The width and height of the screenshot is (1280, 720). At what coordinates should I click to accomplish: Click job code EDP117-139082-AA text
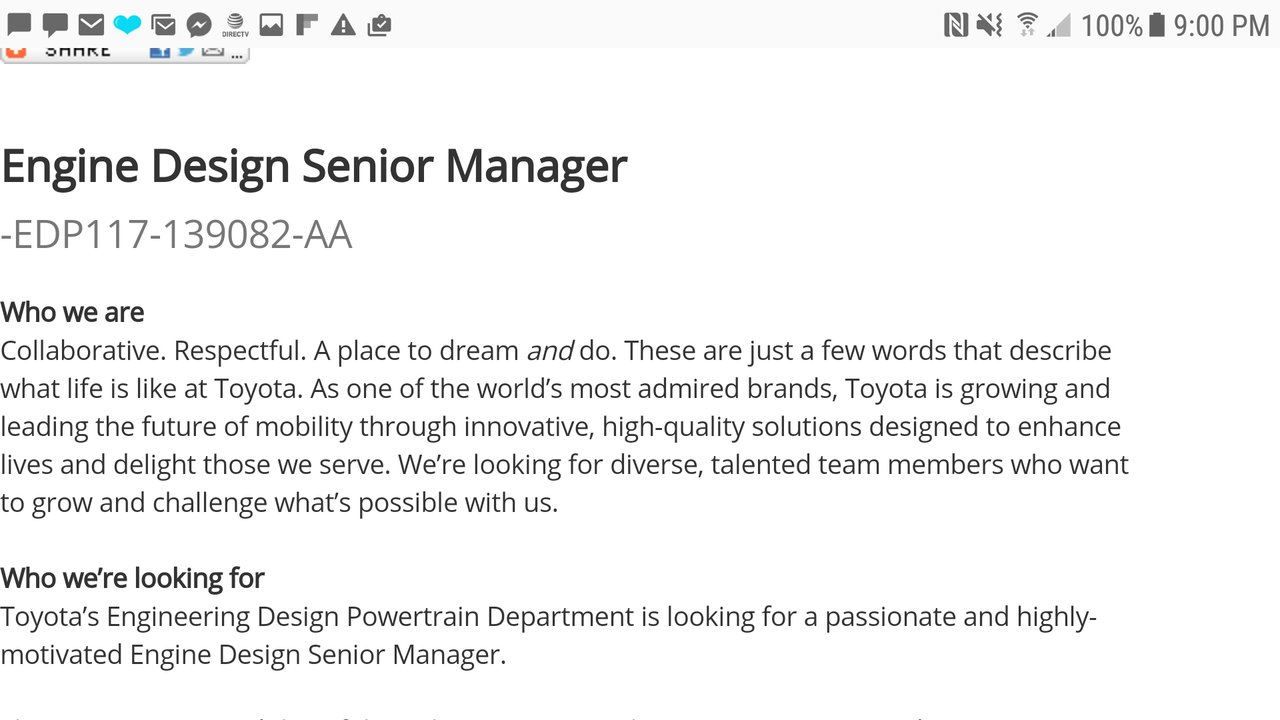click(x=176, y=235)
